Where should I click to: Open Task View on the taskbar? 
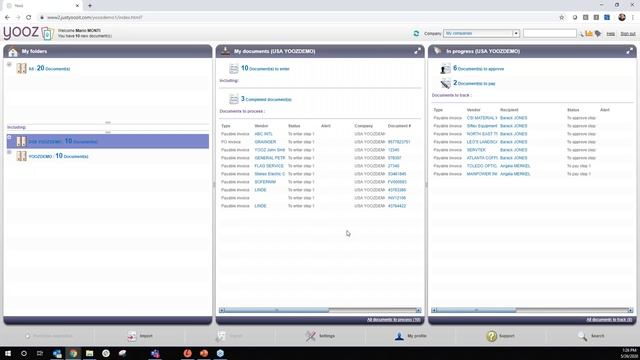[x=40, y=353]
